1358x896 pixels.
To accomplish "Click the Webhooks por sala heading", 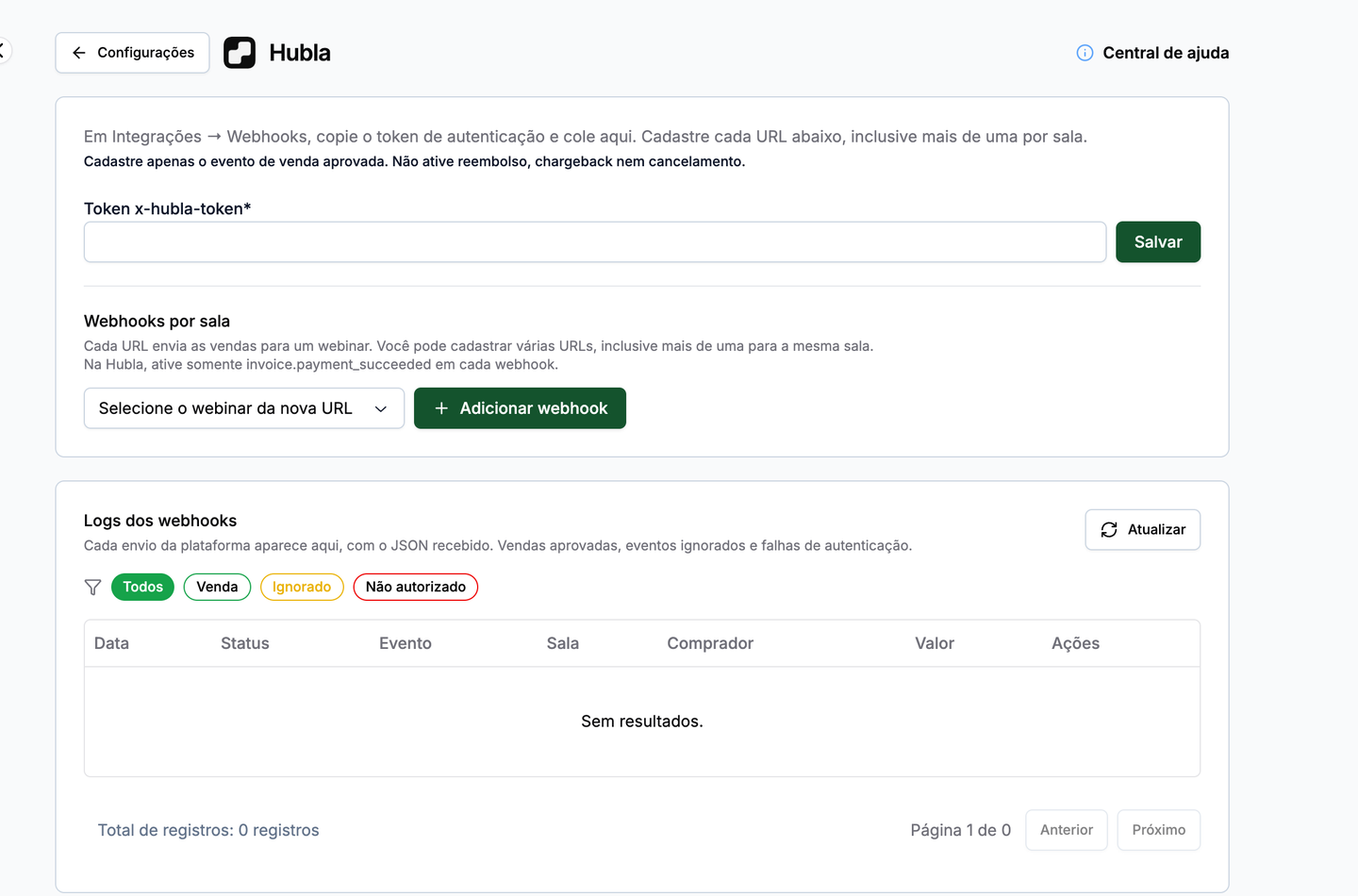I will click(x=157, y=322).
